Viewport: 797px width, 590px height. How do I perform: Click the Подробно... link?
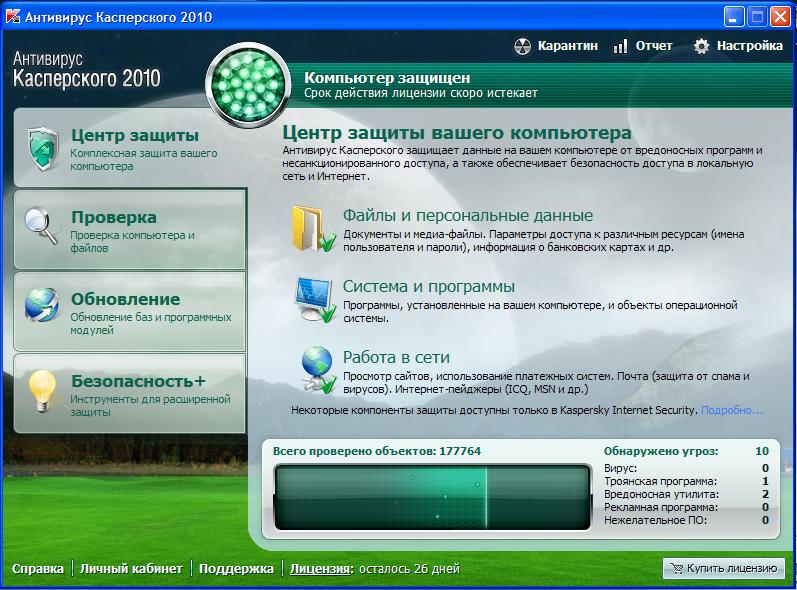[x=732, y=410]
